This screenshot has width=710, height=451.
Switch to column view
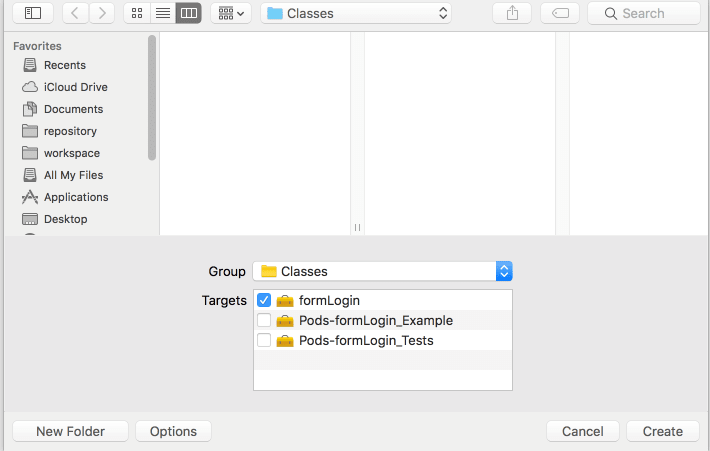click(189, 13)
